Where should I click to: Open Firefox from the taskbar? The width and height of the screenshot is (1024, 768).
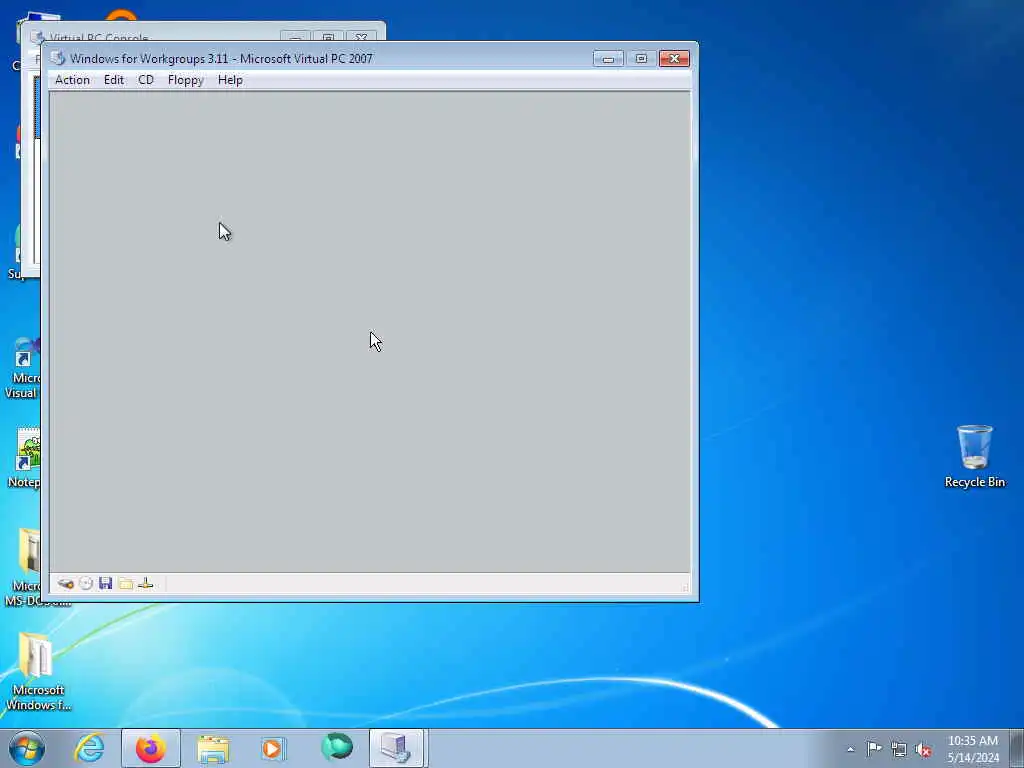(x=150, y=748)
